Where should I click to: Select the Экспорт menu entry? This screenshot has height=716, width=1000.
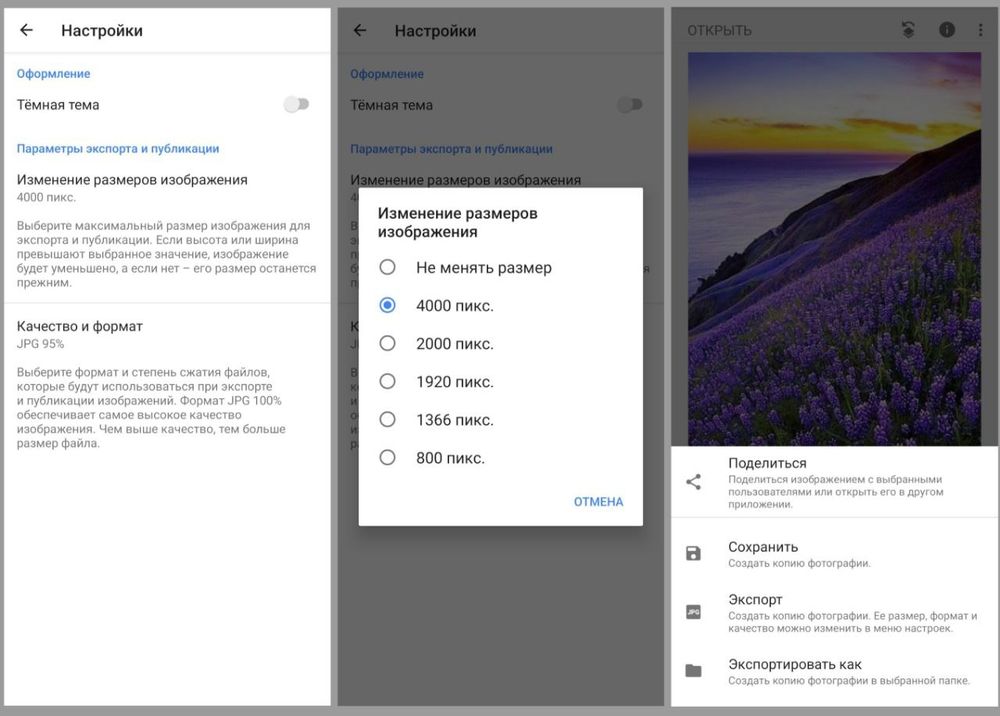tap(755, 600)
